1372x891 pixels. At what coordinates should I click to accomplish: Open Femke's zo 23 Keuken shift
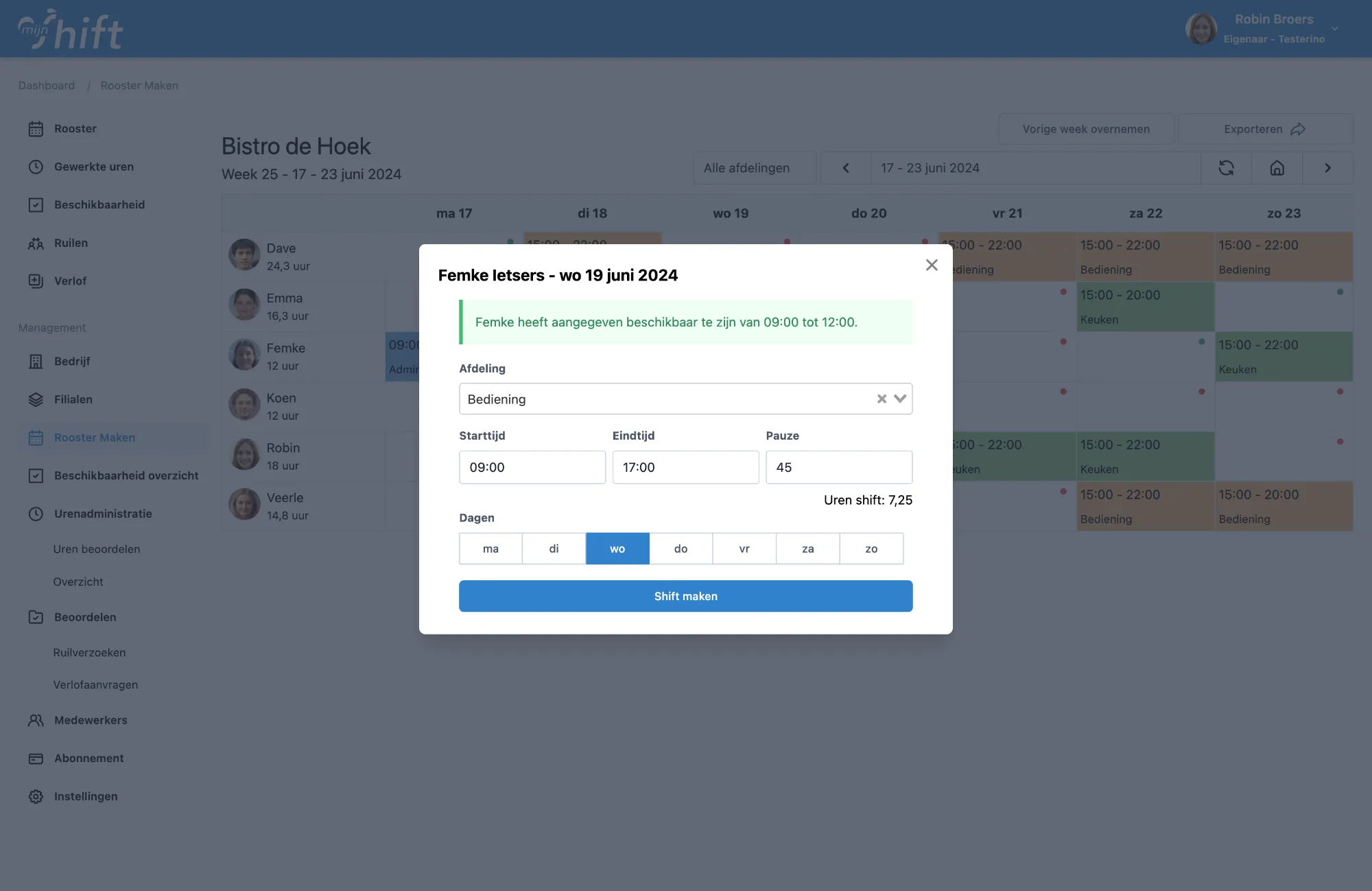(x=1284, y=357)
